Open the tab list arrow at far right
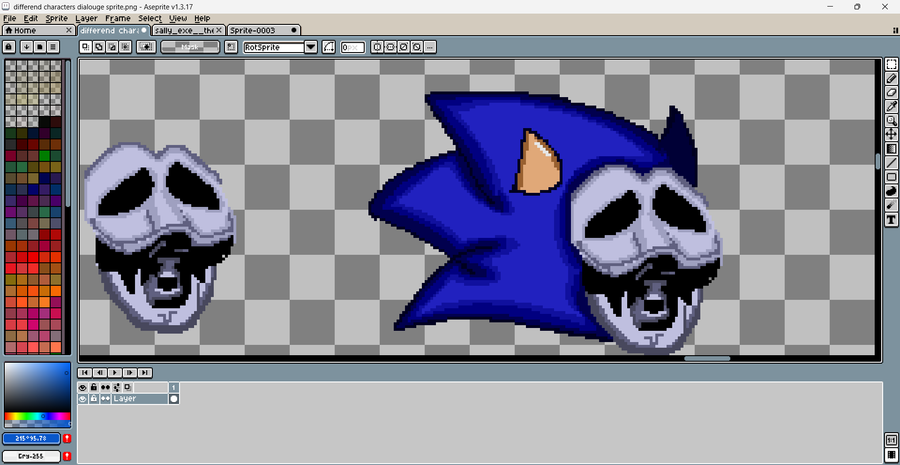This screenshot has height=465, width=900. pos(895,30)
